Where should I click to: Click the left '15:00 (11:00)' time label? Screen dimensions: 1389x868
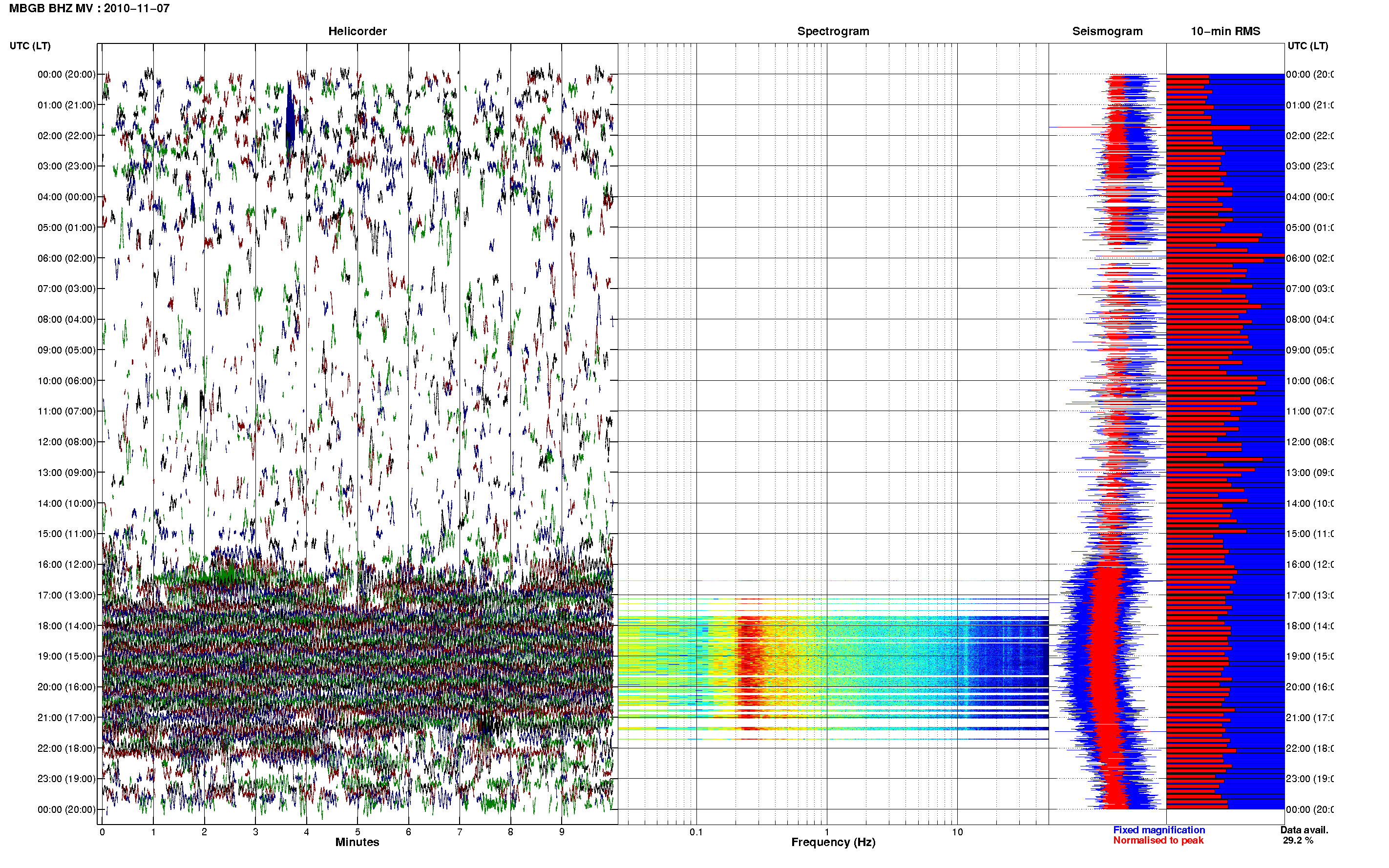(x=66, y=533)
